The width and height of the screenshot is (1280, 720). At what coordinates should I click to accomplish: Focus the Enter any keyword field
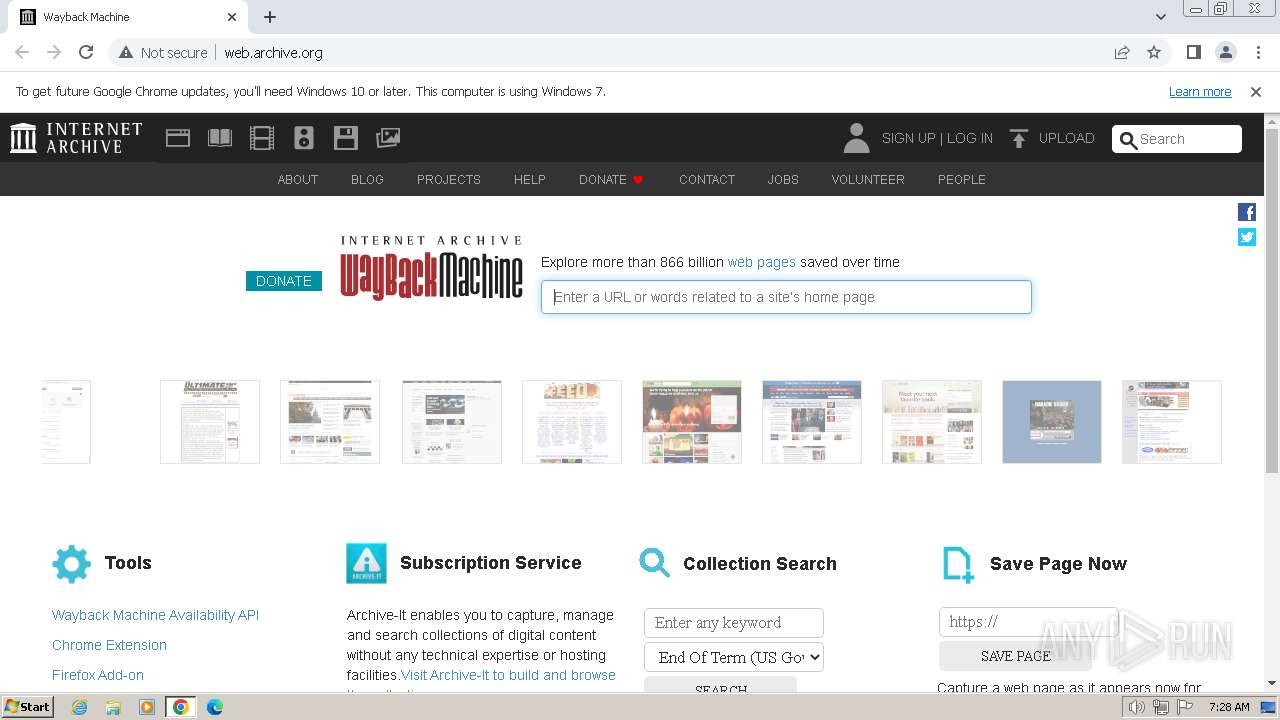coord(734,623)
